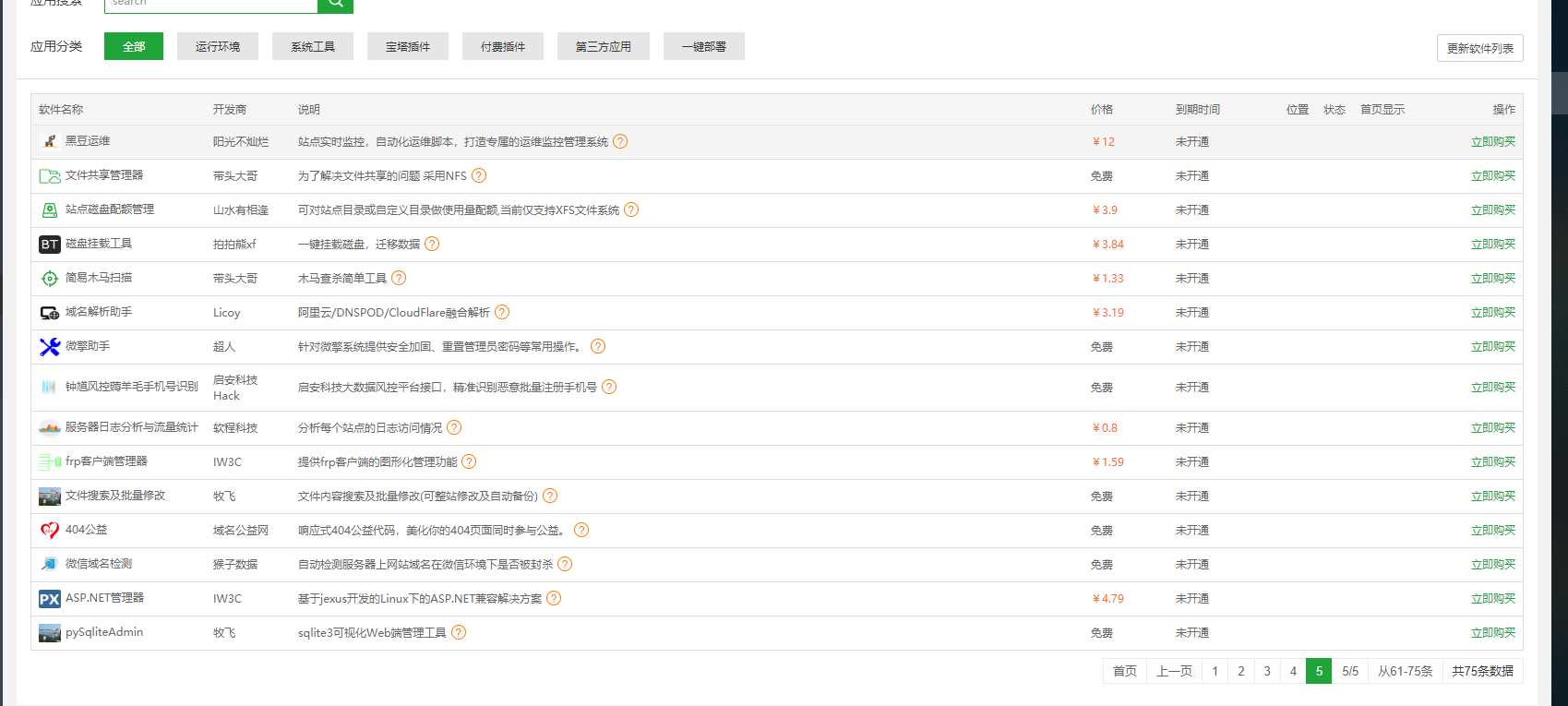Click 立即购买 for frp客户端管理器

coord(1492,462)
